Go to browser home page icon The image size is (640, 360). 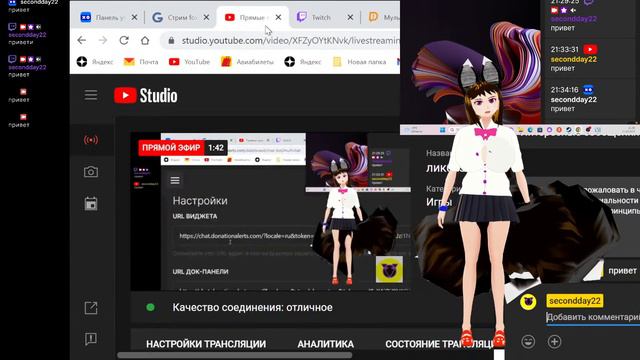pyautogui.click(x=145, y=40)
